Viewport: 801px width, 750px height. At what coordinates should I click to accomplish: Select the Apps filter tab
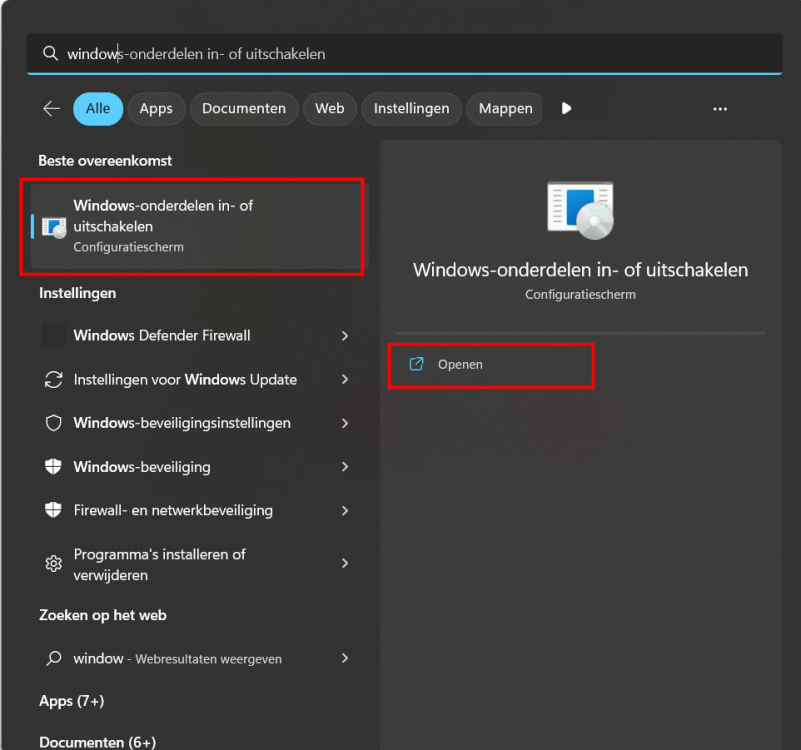coord(156,109)
